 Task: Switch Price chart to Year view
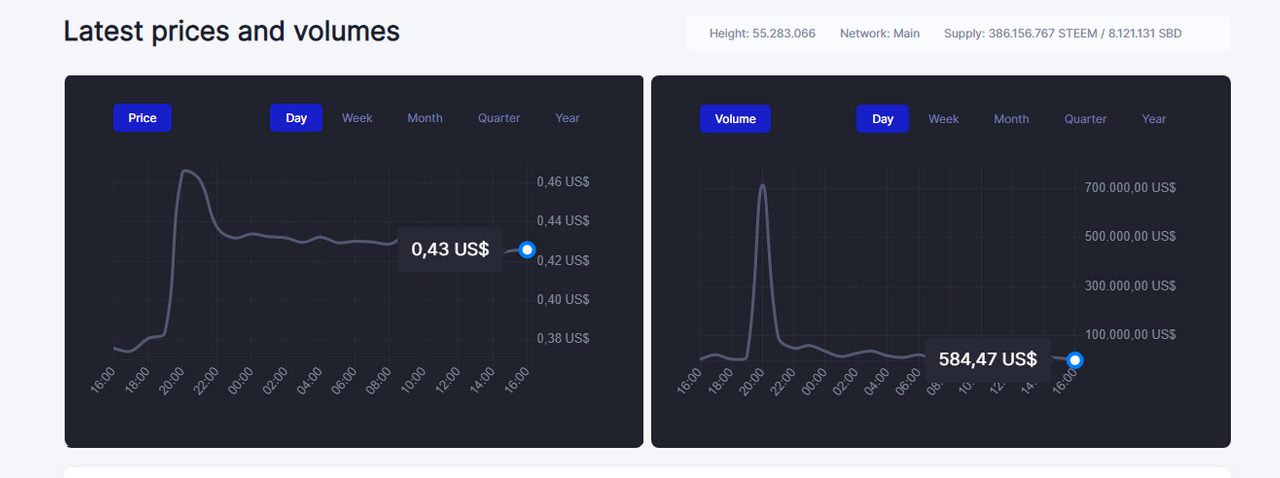point(567,118)
